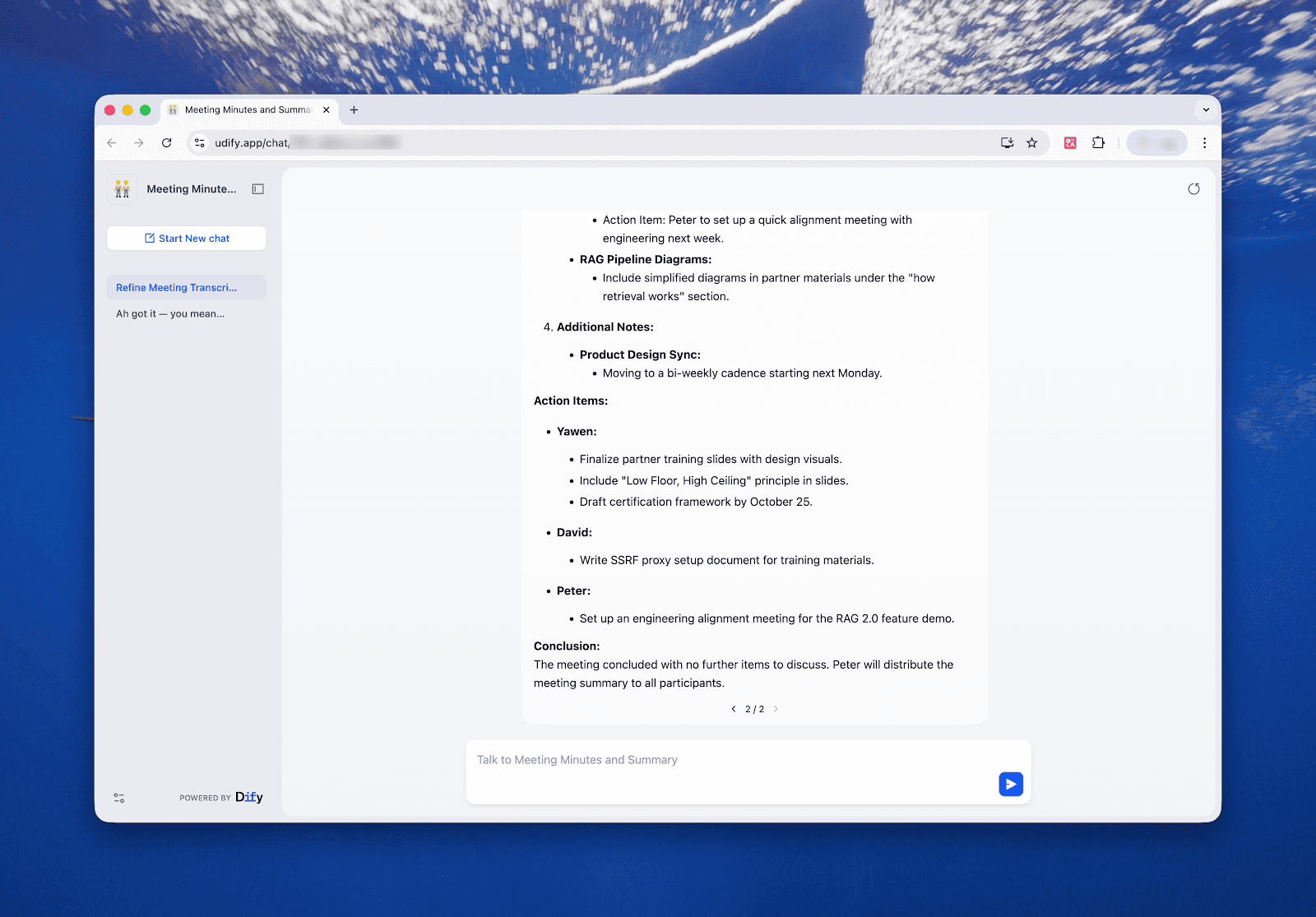View site information icon in address bar
Image resolution: width=1316 pixels, height=917 pixels.
[x=200, y=143]
